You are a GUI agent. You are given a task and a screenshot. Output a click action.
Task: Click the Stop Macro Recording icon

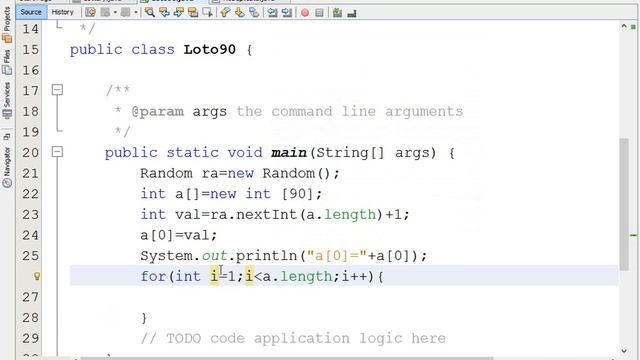319,13
